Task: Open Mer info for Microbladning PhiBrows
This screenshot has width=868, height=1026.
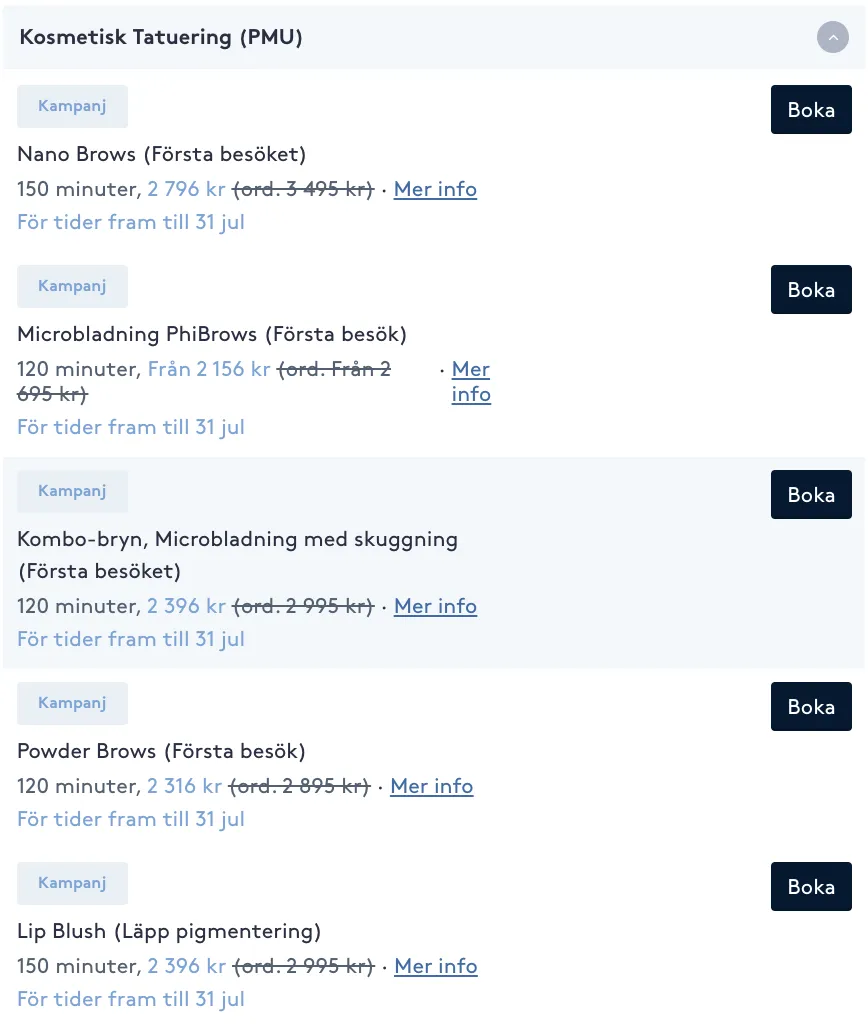Action: tap(471, 381)
